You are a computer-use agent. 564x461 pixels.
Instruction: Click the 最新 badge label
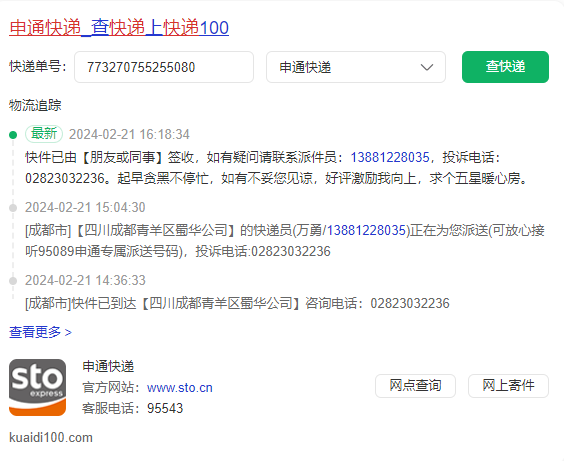tap(44, 134)
